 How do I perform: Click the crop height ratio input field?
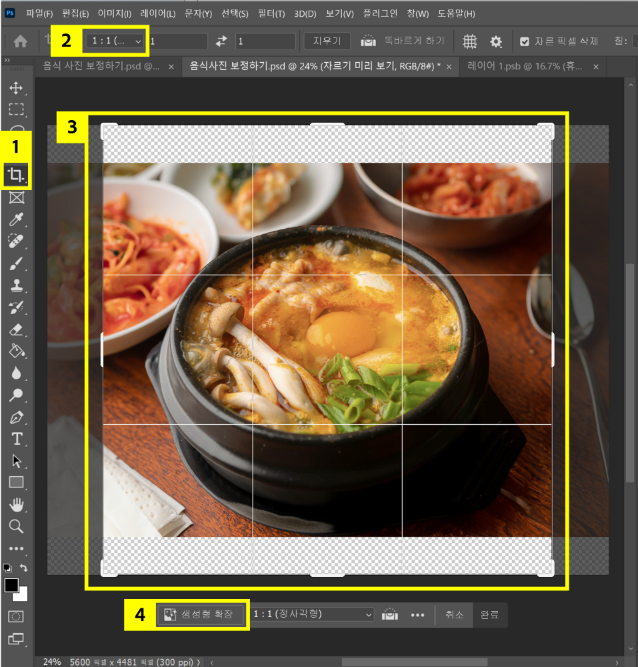pos(265,41)
